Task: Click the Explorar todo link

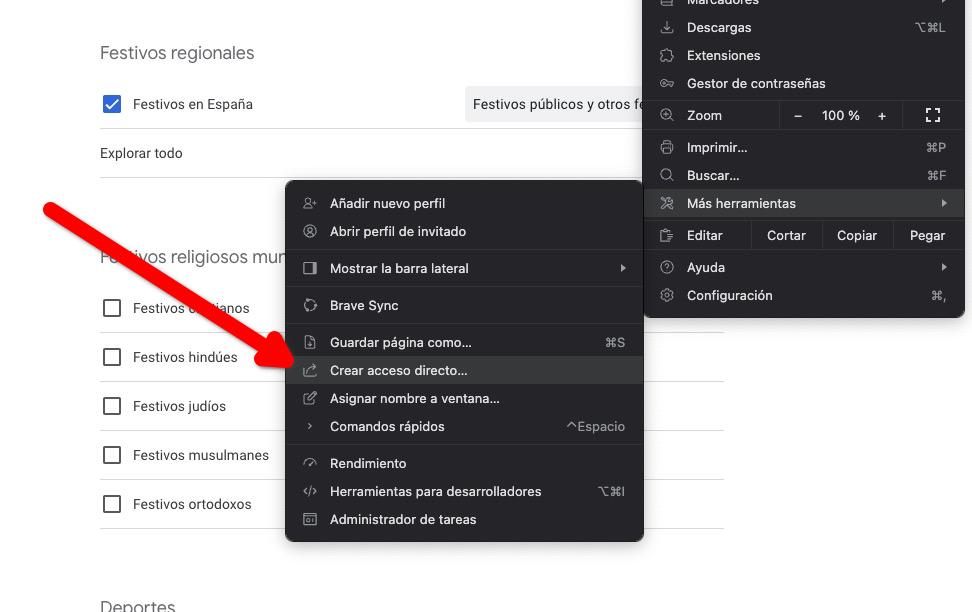Action: pos(141,153)
